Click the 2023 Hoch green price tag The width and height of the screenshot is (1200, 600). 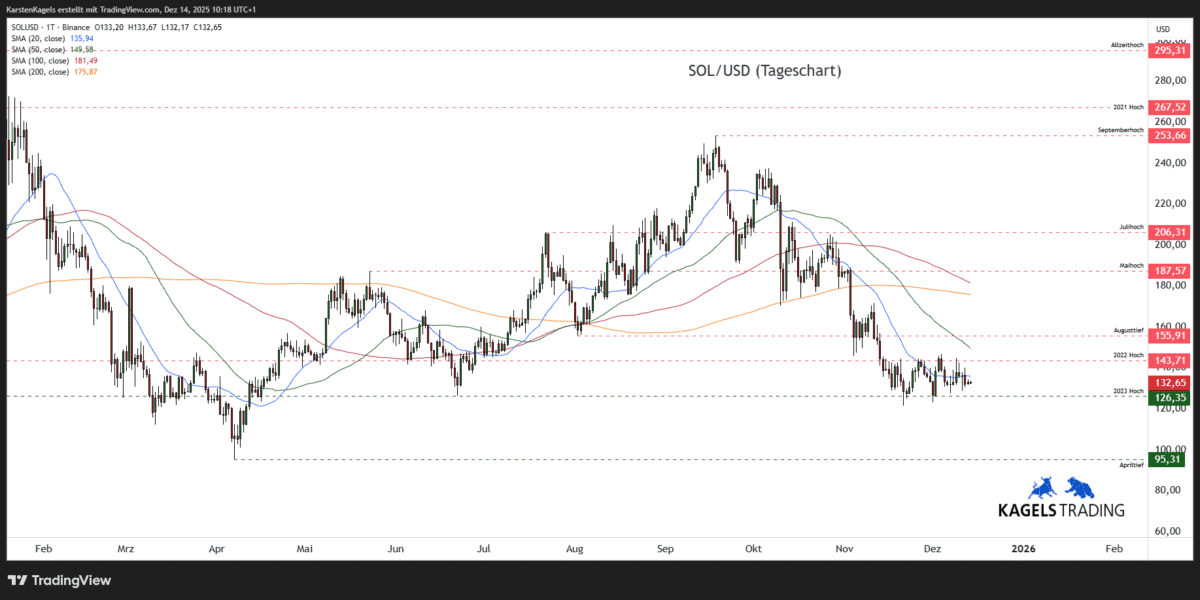coord(1168,397)
